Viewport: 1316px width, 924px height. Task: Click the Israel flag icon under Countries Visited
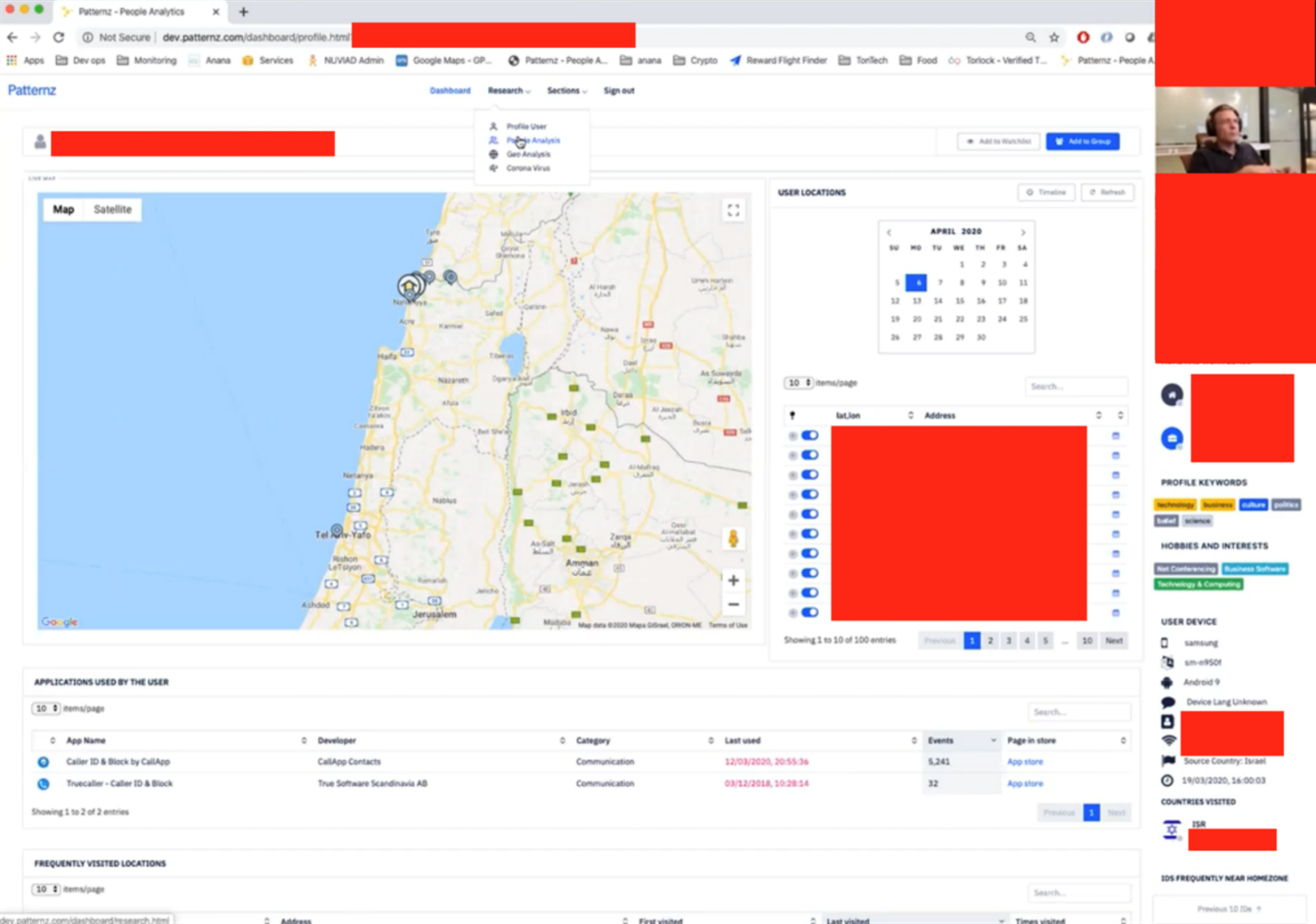coord(1172,829)
